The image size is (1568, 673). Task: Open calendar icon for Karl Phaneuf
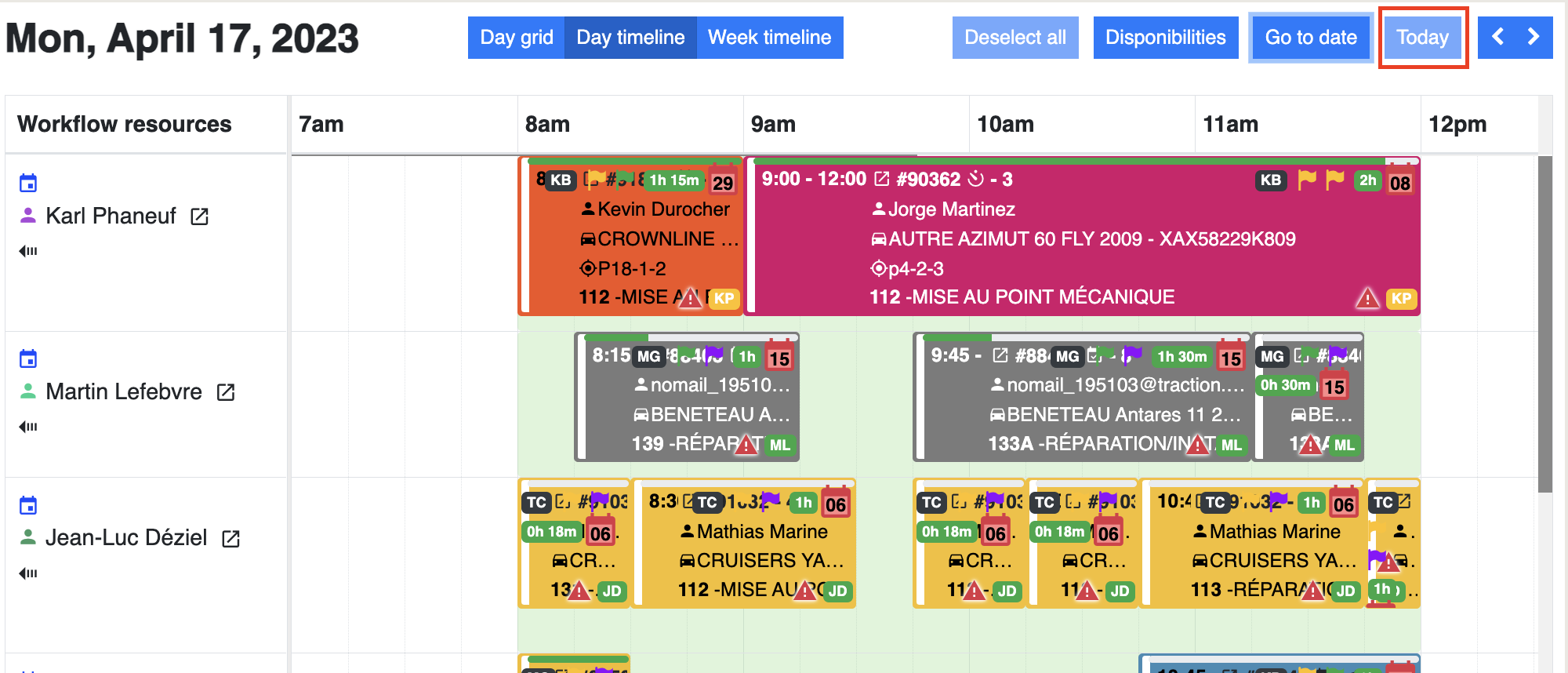pyautogui.click(x=28, y=183)
